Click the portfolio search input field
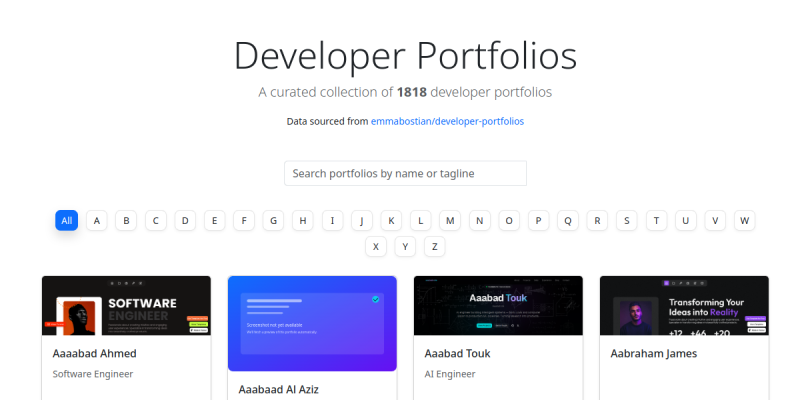 point(405,173)
